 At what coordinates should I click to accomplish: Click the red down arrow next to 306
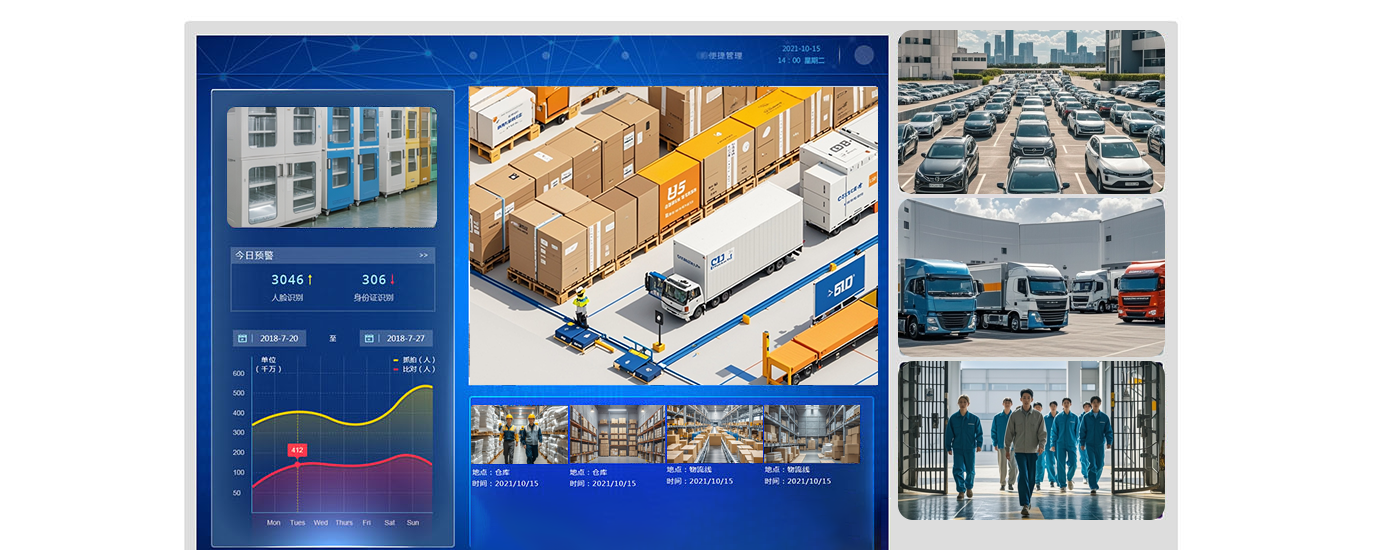[x=393, y=280]
